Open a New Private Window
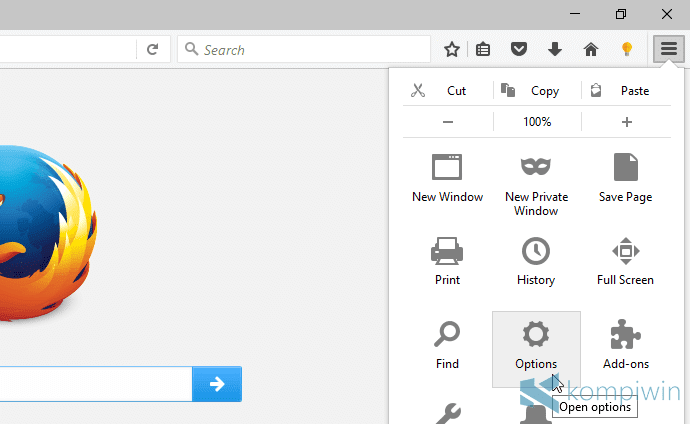Screen dimensions: 690x424 [x=536, y=185]
